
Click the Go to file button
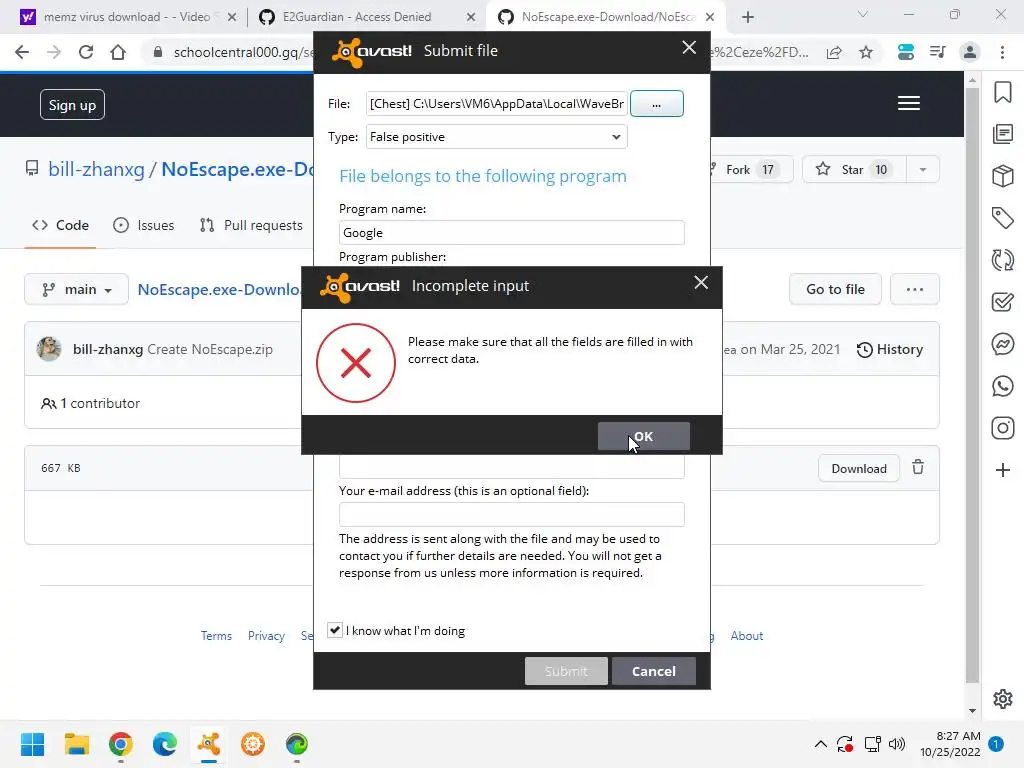click(x=835, y=289)
